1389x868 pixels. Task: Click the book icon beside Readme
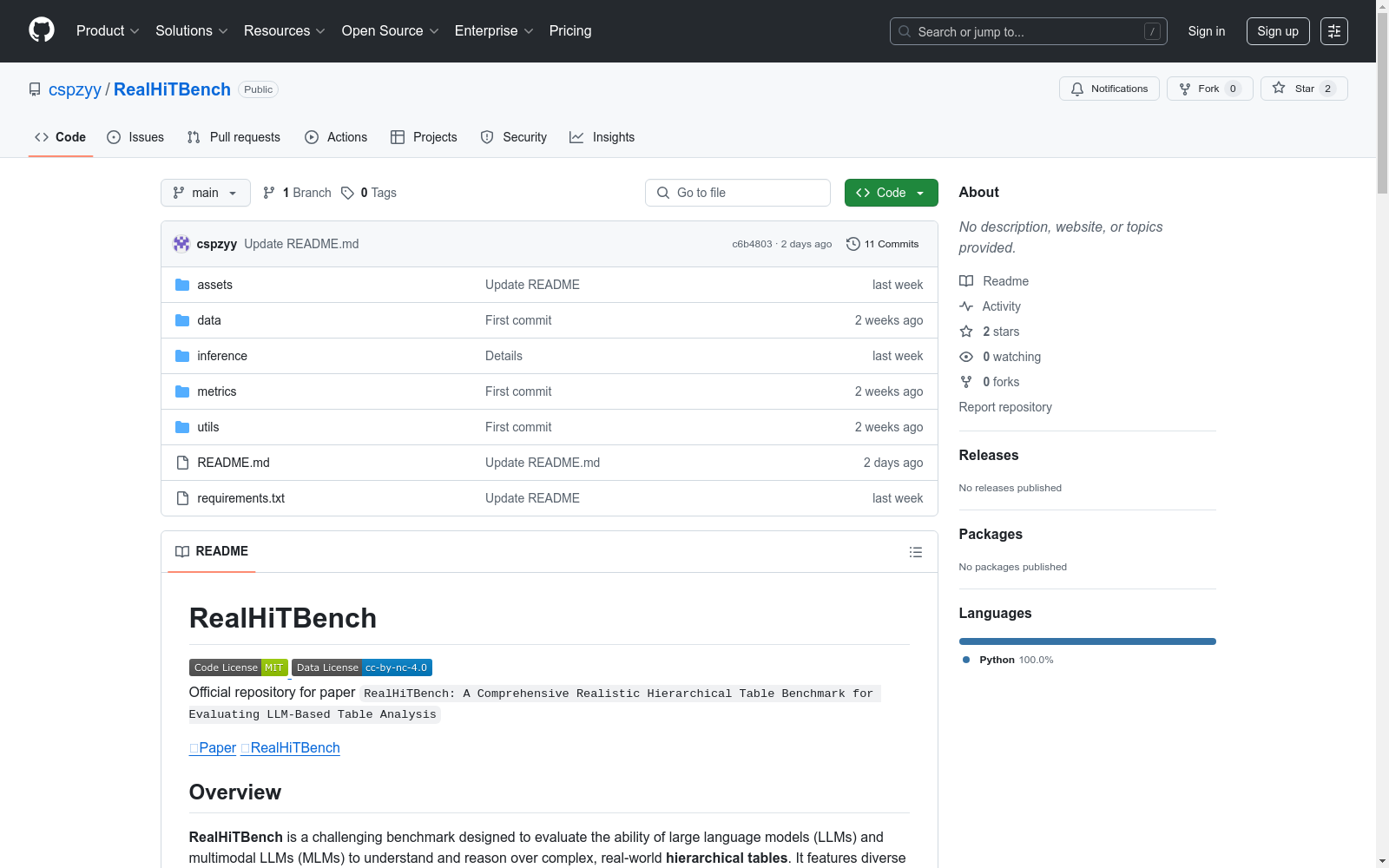pos(966,281)
